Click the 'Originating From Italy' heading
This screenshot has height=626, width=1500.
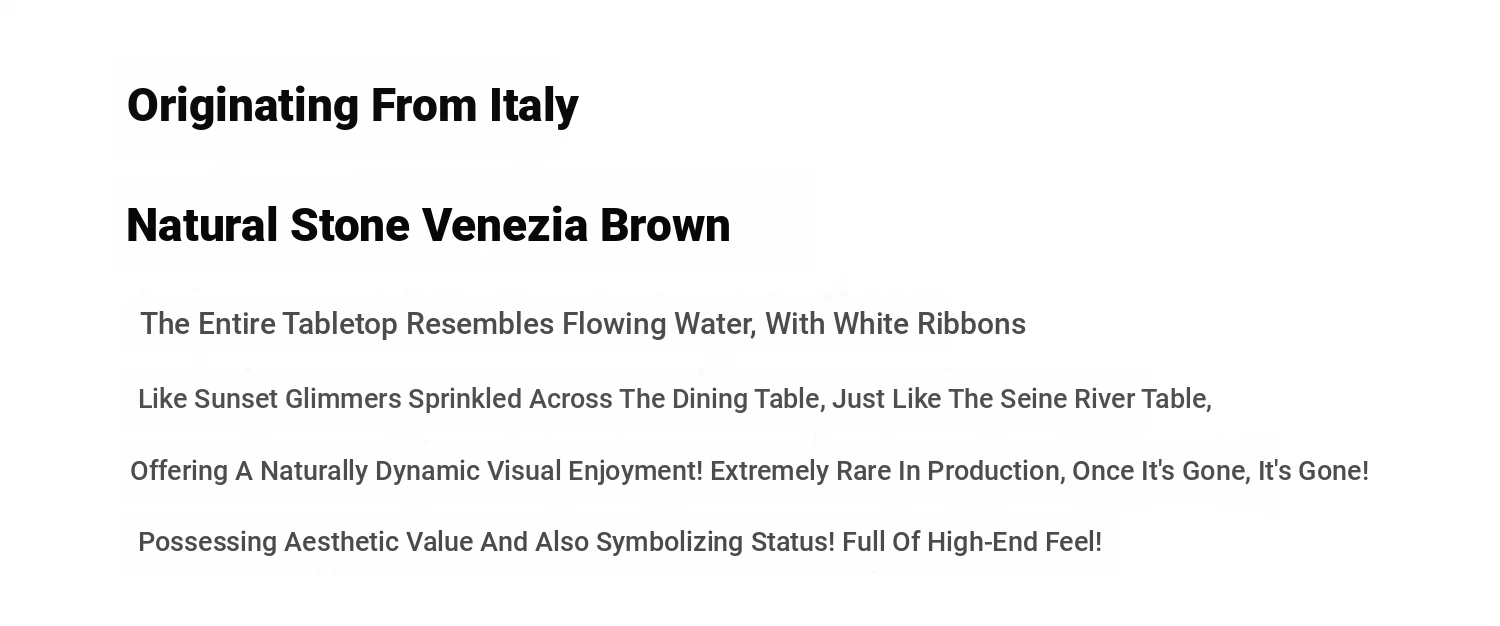(x=353, y=106)
